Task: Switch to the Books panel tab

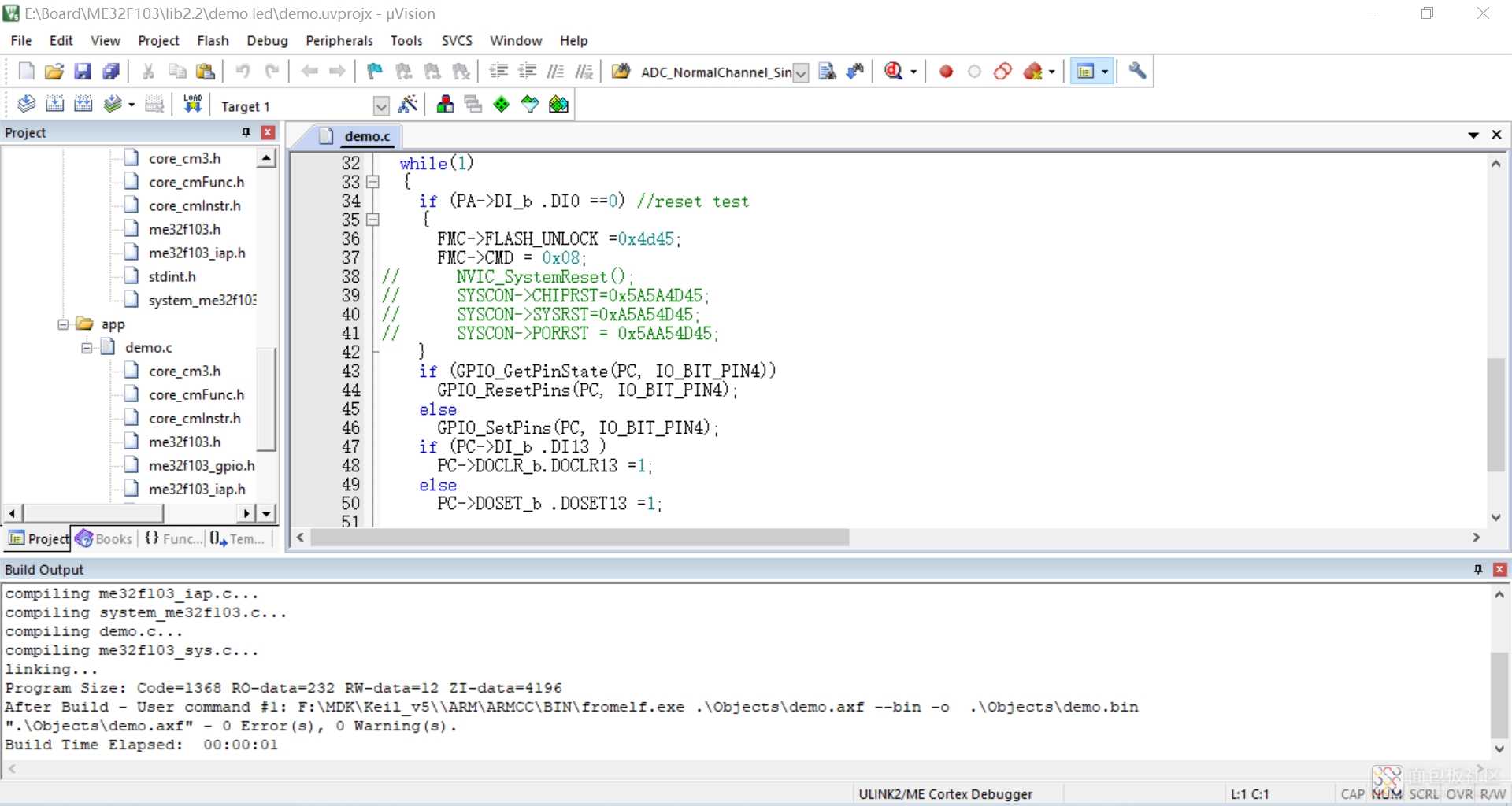Action: pyautogui.click(x=105, y=538)
